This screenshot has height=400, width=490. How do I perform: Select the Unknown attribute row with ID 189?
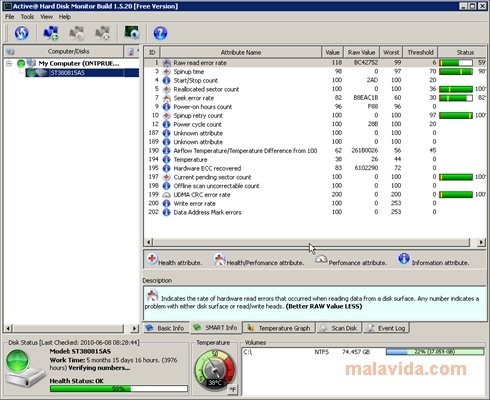click(315, 142)
